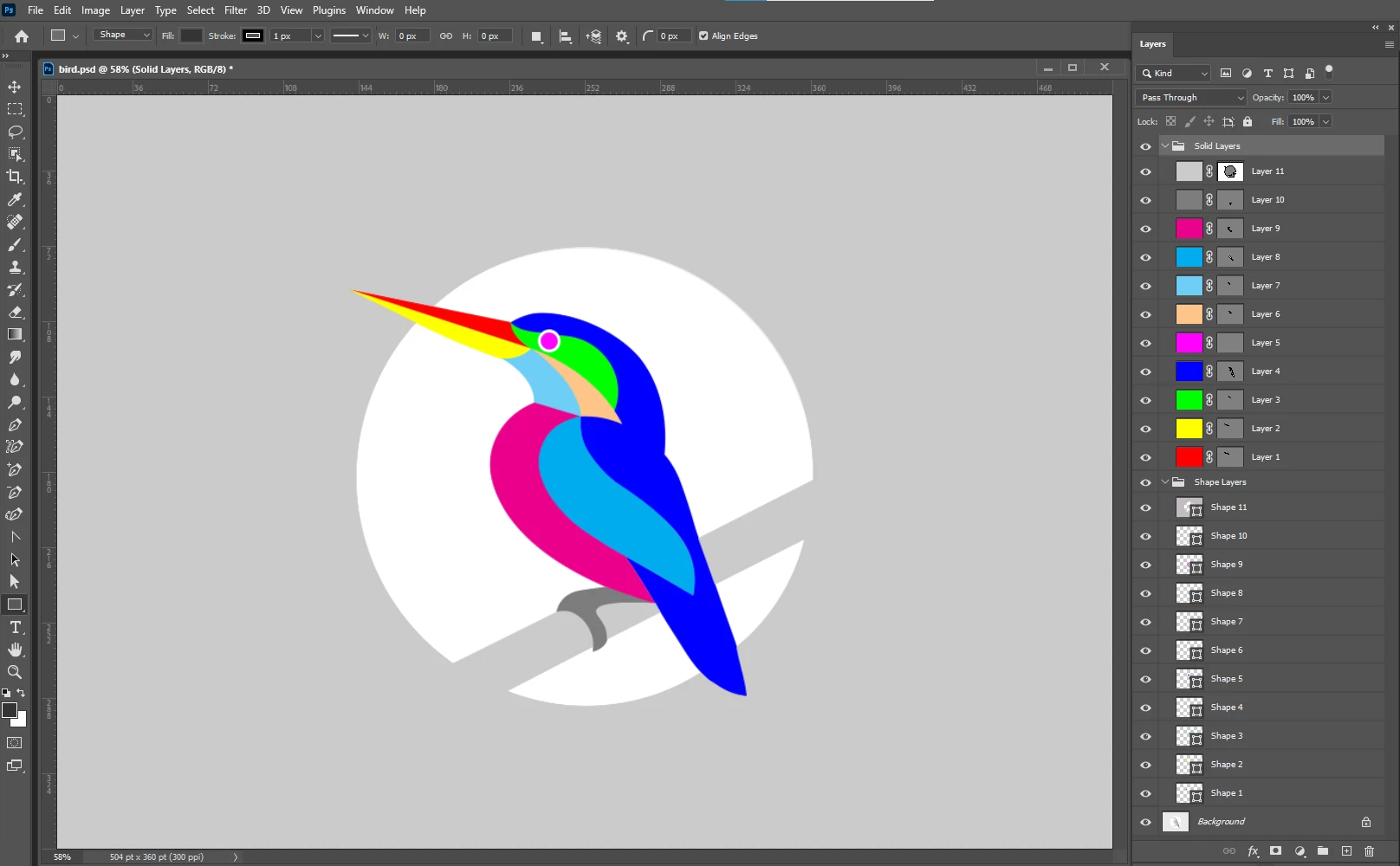Select the Clone Stamp tool
This screenshot has height=866, width=1400.
pyautogui.click(x=15, y=267)
